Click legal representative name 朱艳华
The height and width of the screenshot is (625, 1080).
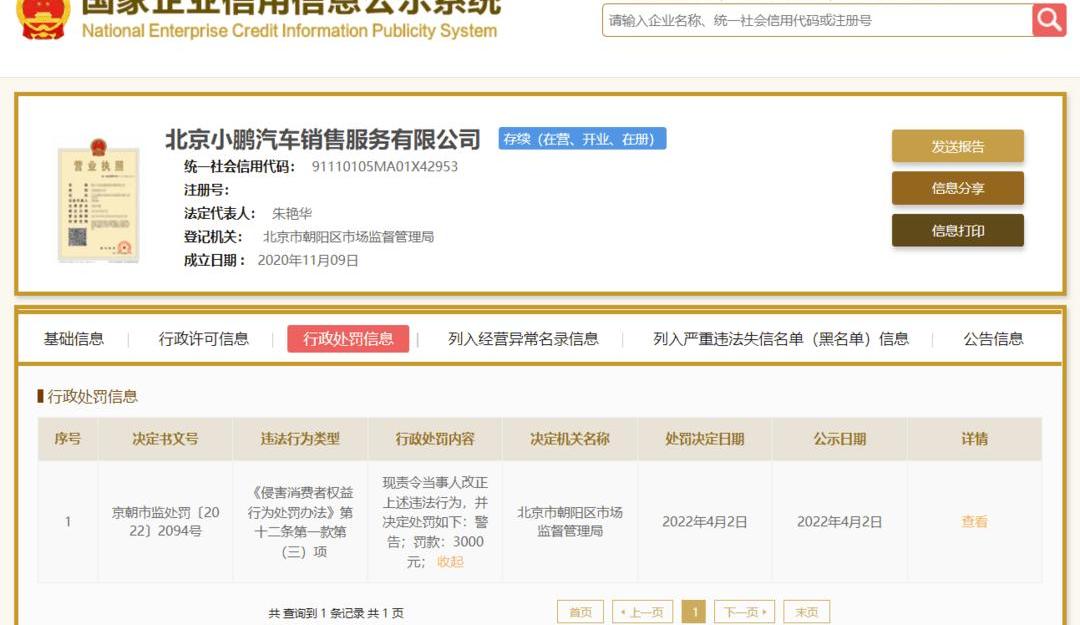point(292,214)
